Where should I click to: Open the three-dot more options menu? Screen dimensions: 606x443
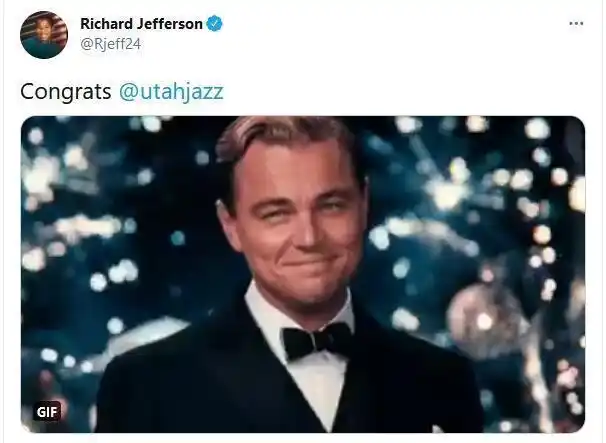coord(576,24)
